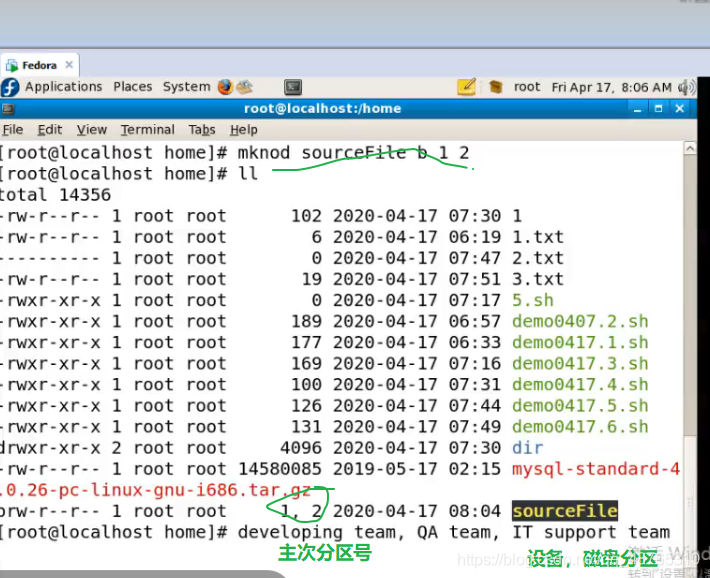710x578 pixels.
Task: Click the 2019-05-17 date value
Action: pos(385,469)
